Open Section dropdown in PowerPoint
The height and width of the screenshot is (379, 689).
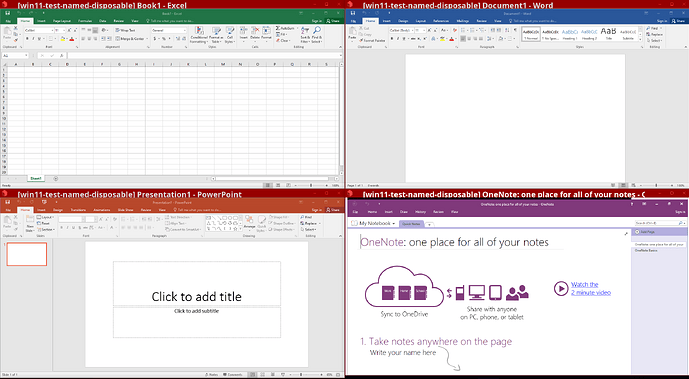pyautogui.click(x=46, y=229)
